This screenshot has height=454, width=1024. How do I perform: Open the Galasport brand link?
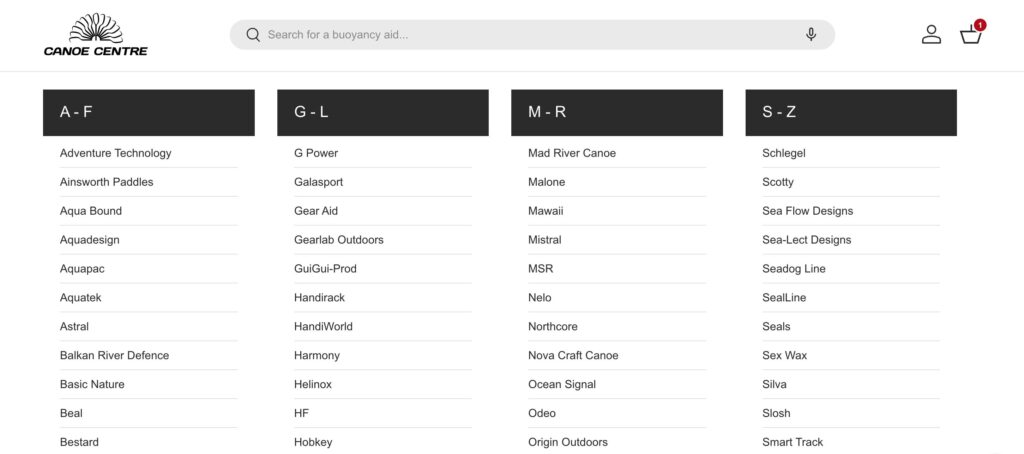pos(318,182)
